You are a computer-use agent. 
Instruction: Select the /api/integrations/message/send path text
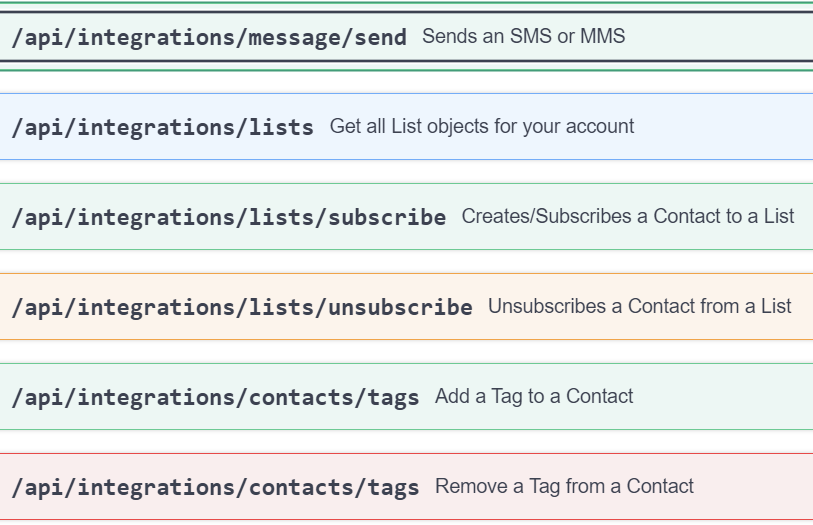click(209, 38)
